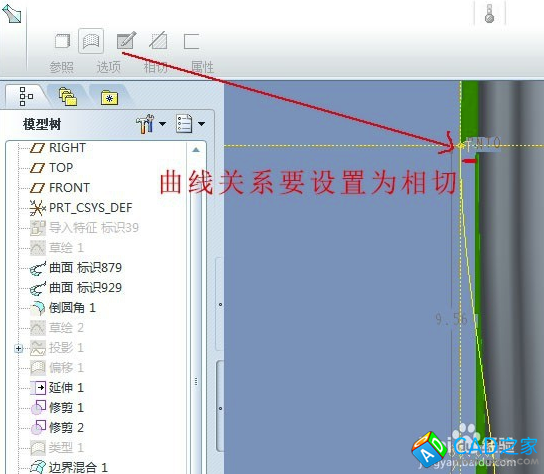Click the model tree settings hammer icon
The width and height of the screenshot is (544, 474).
pos(145,123)
